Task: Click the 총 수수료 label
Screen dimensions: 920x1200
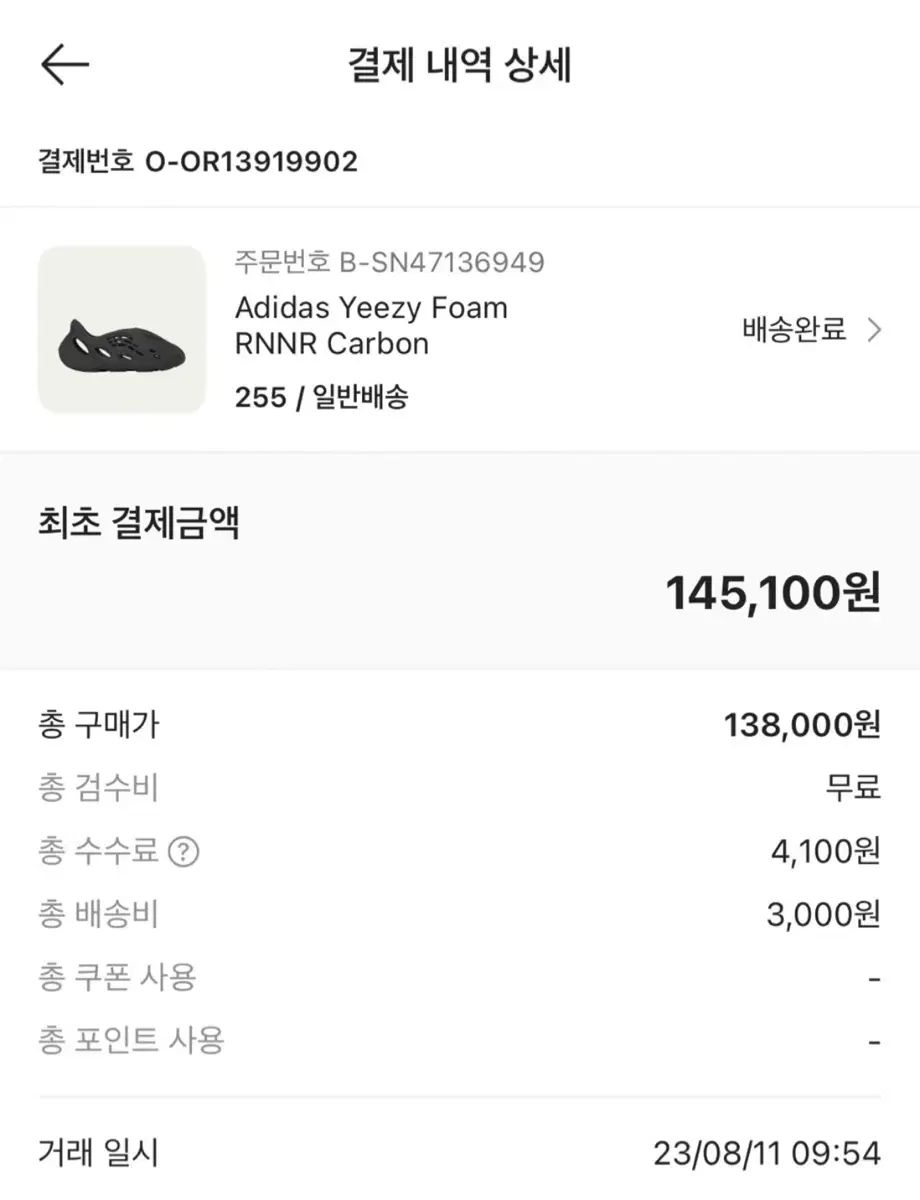Action: pyautogui.click(x=98, y=852)
